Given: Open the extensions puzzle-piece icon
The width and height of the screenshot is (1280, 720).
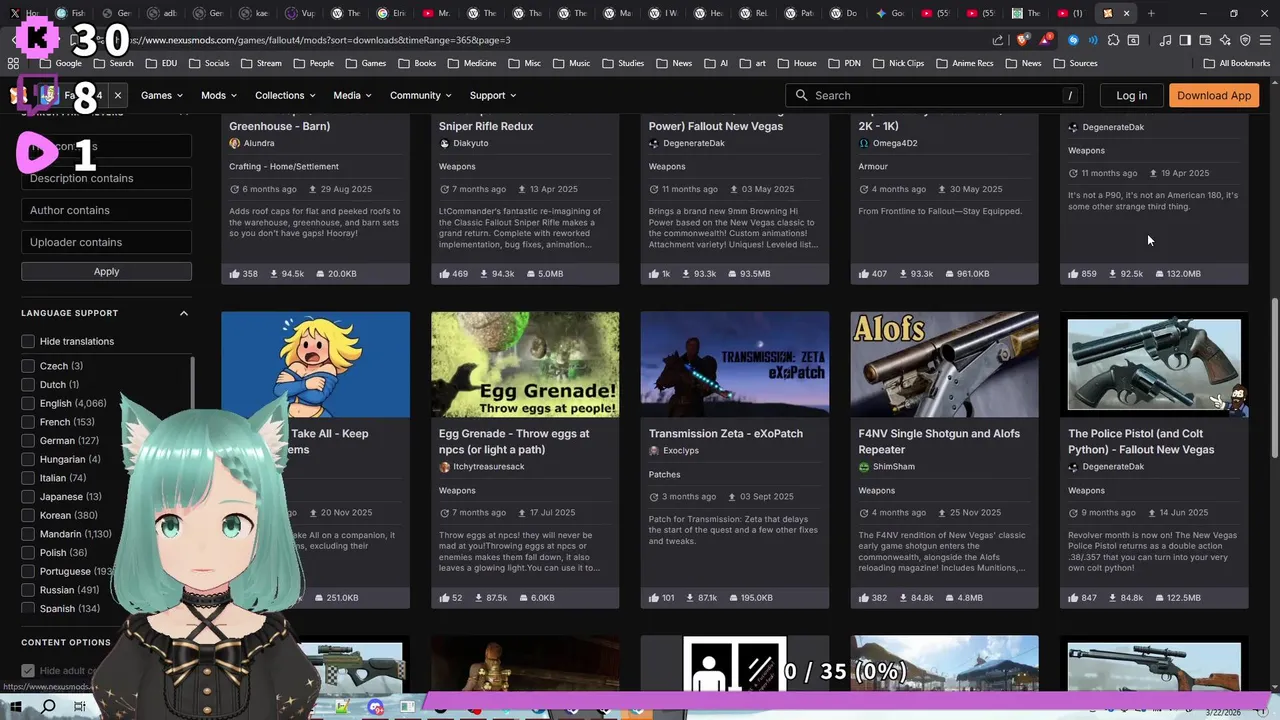Looking at the screenshot, I should pyautogui.click(x=1113, y=40).
